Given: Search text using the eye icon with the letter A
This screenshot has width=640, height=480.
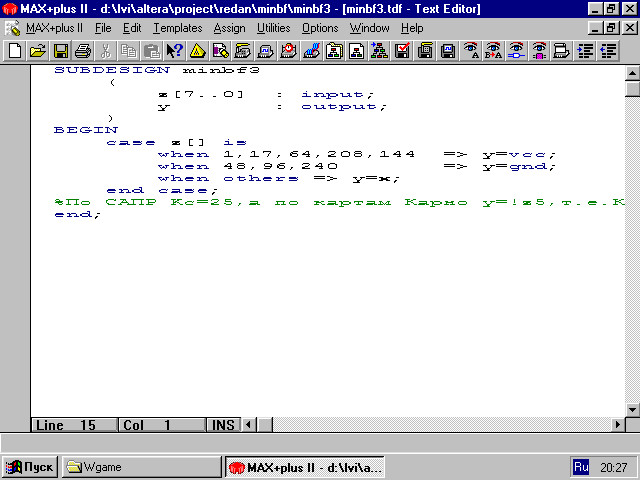Looking at the screenshot, I should [471, 51].
